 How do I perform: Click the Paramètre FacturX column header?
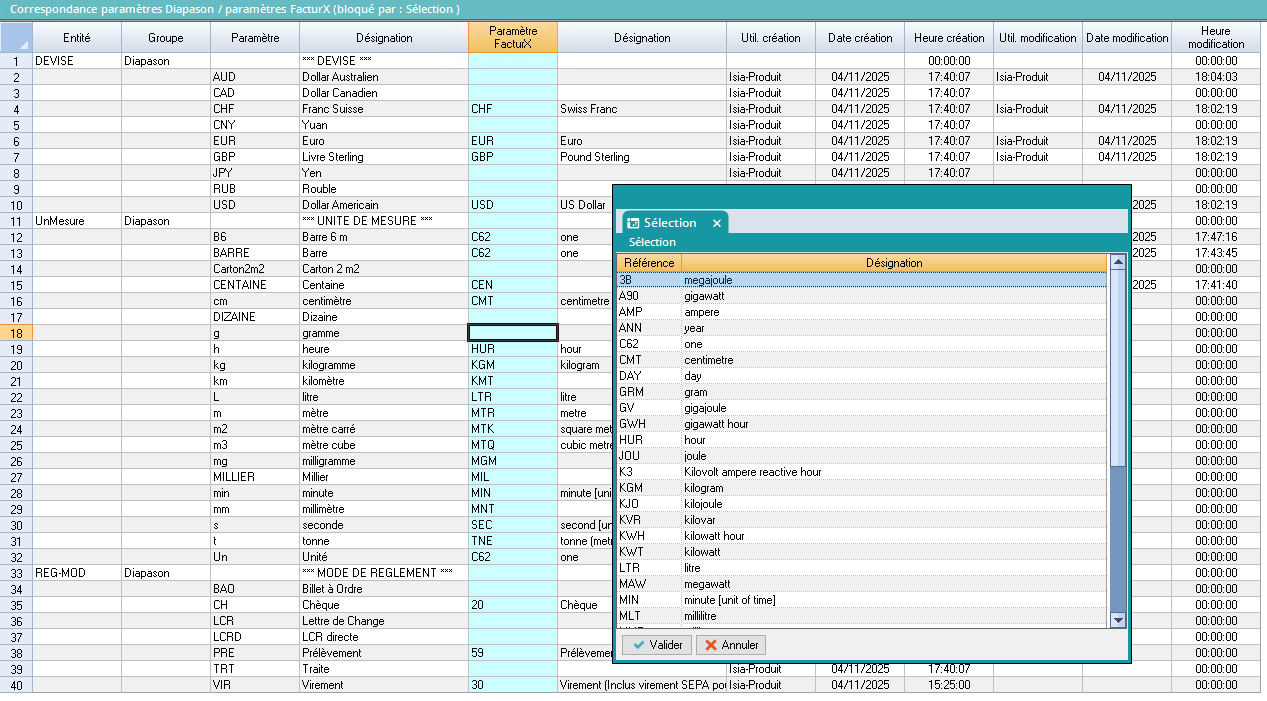pos(512,38)
